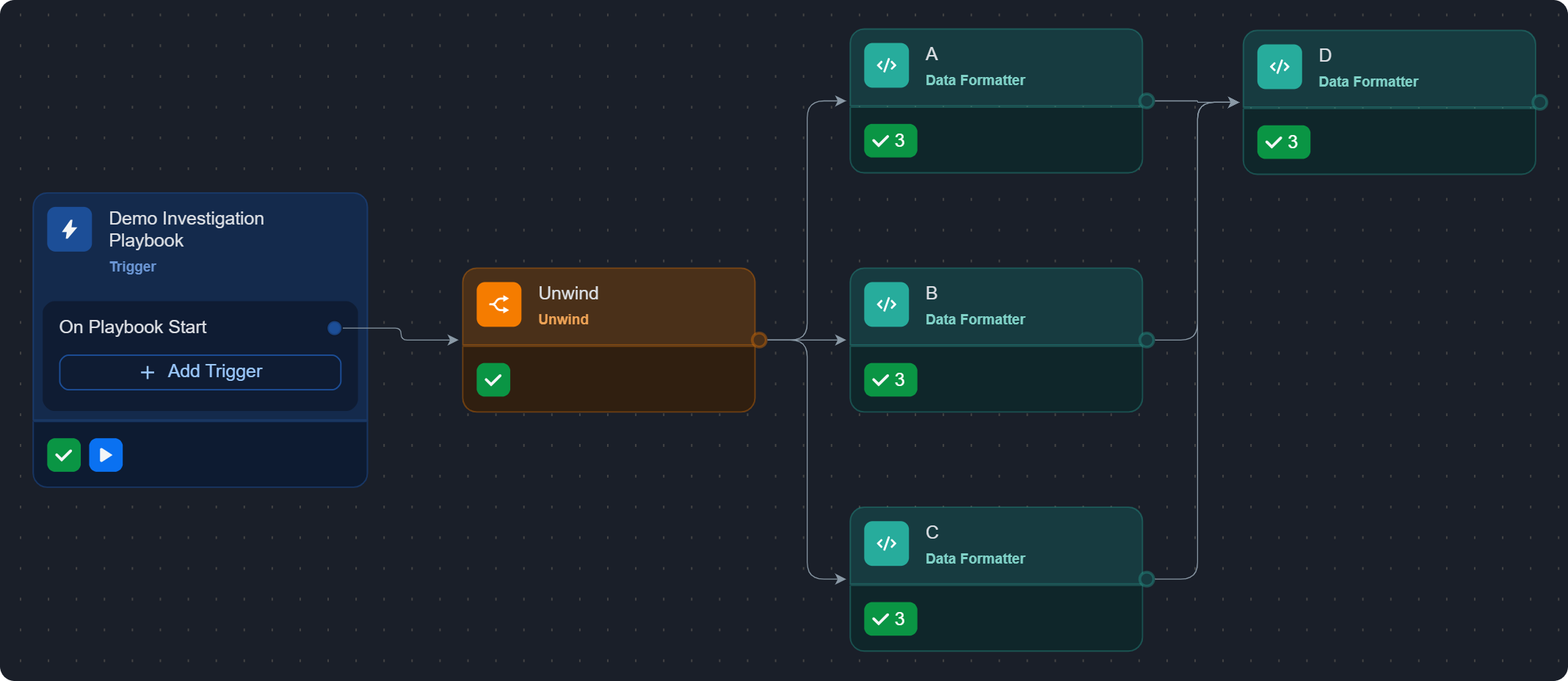Image resolution: width=1568 pixels, height=681 pixels.
Task: Open node C's result badge showing 3
Action: pos(890,619)
